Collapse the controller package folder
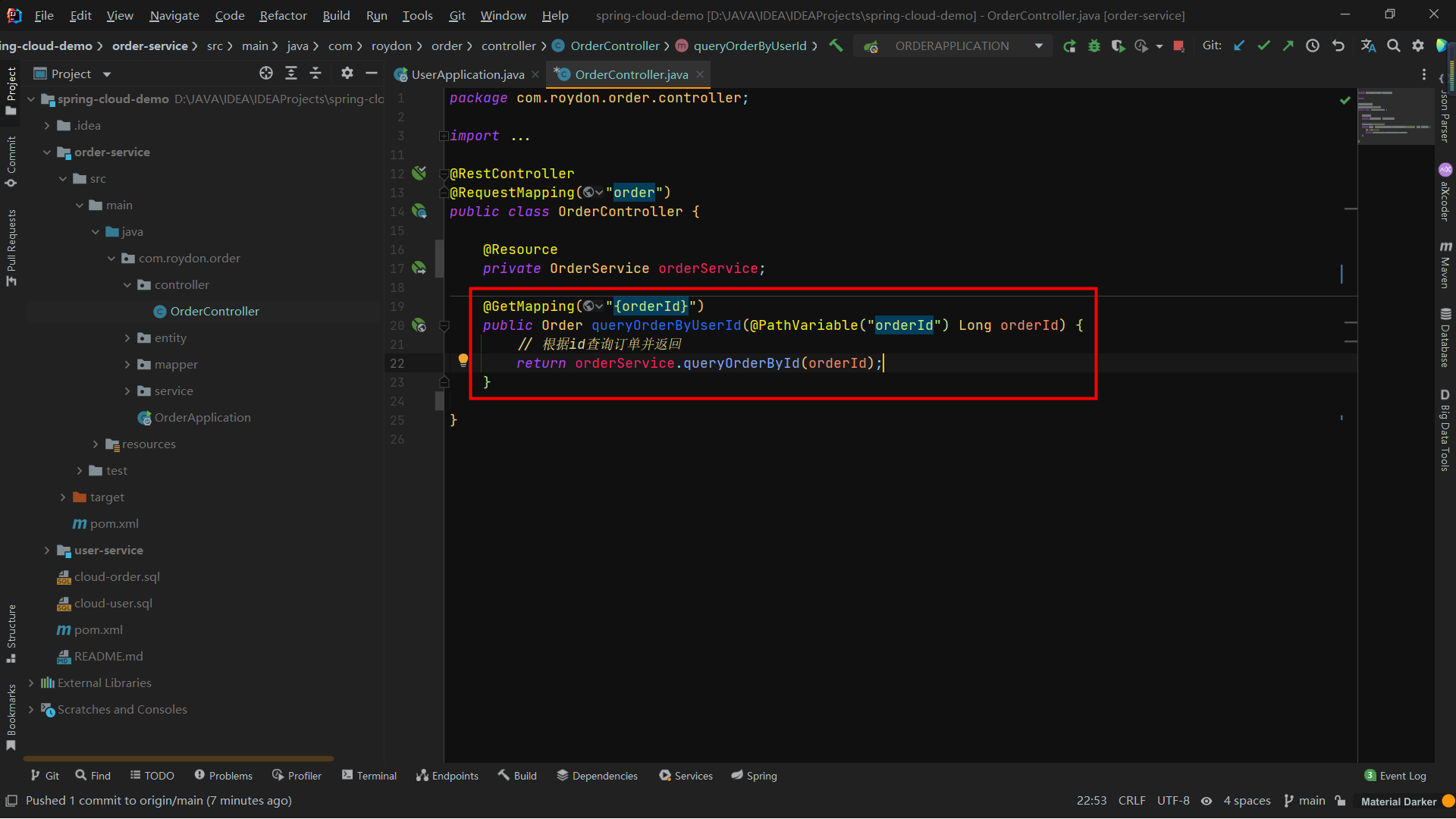Screen dimensions: 1456x819 127,285
